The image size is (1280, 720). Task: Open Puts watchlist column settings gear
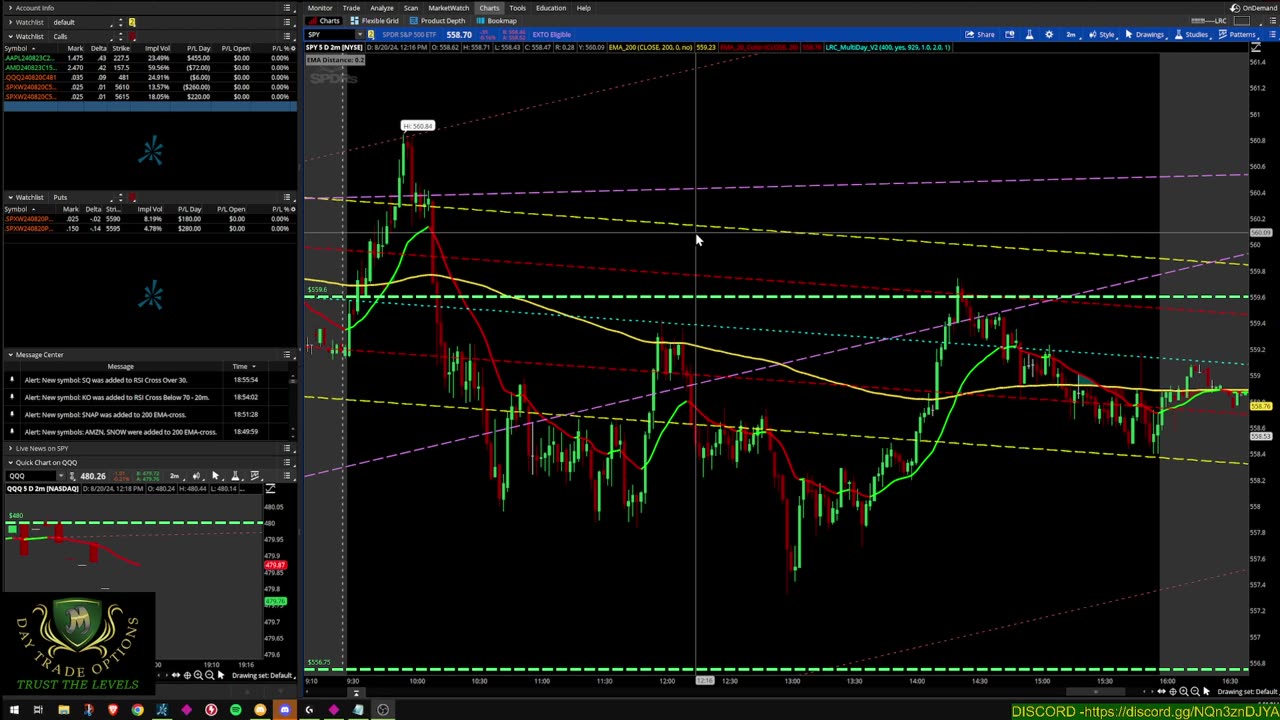[x=291, y=209]
